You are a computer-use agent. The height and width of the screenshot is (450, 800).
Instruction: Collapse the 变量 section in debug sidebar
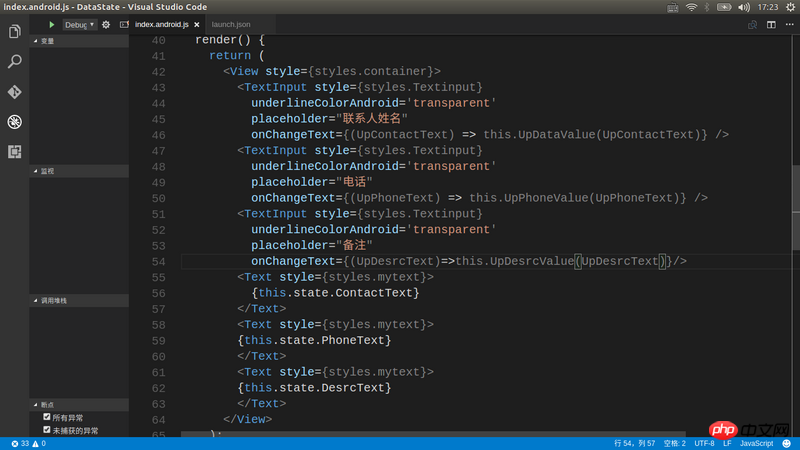click(x=47, y=41)
